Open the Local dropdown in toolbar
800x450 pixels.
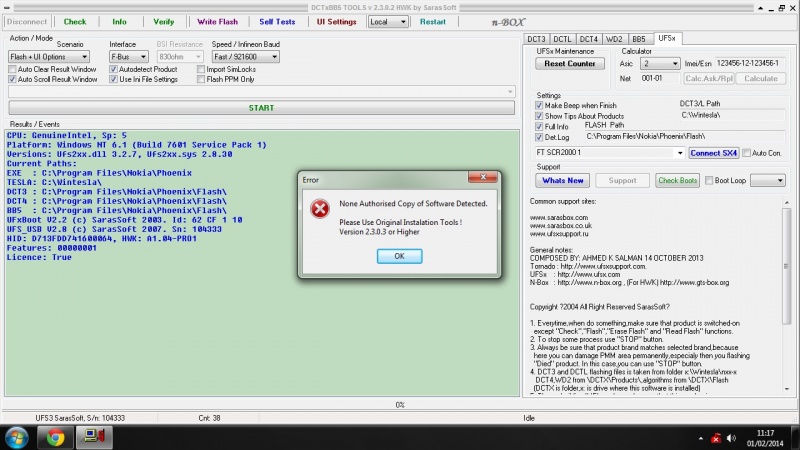[x=388, y=22]
